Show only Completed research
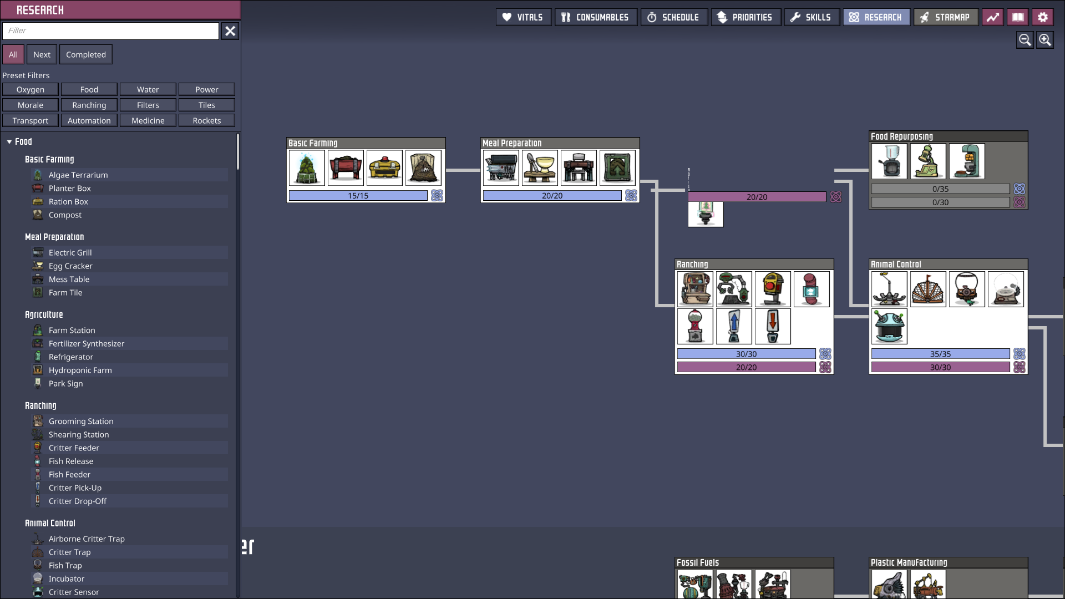Viewport: 1065px width, 599px height. click(x=86, y=55)
